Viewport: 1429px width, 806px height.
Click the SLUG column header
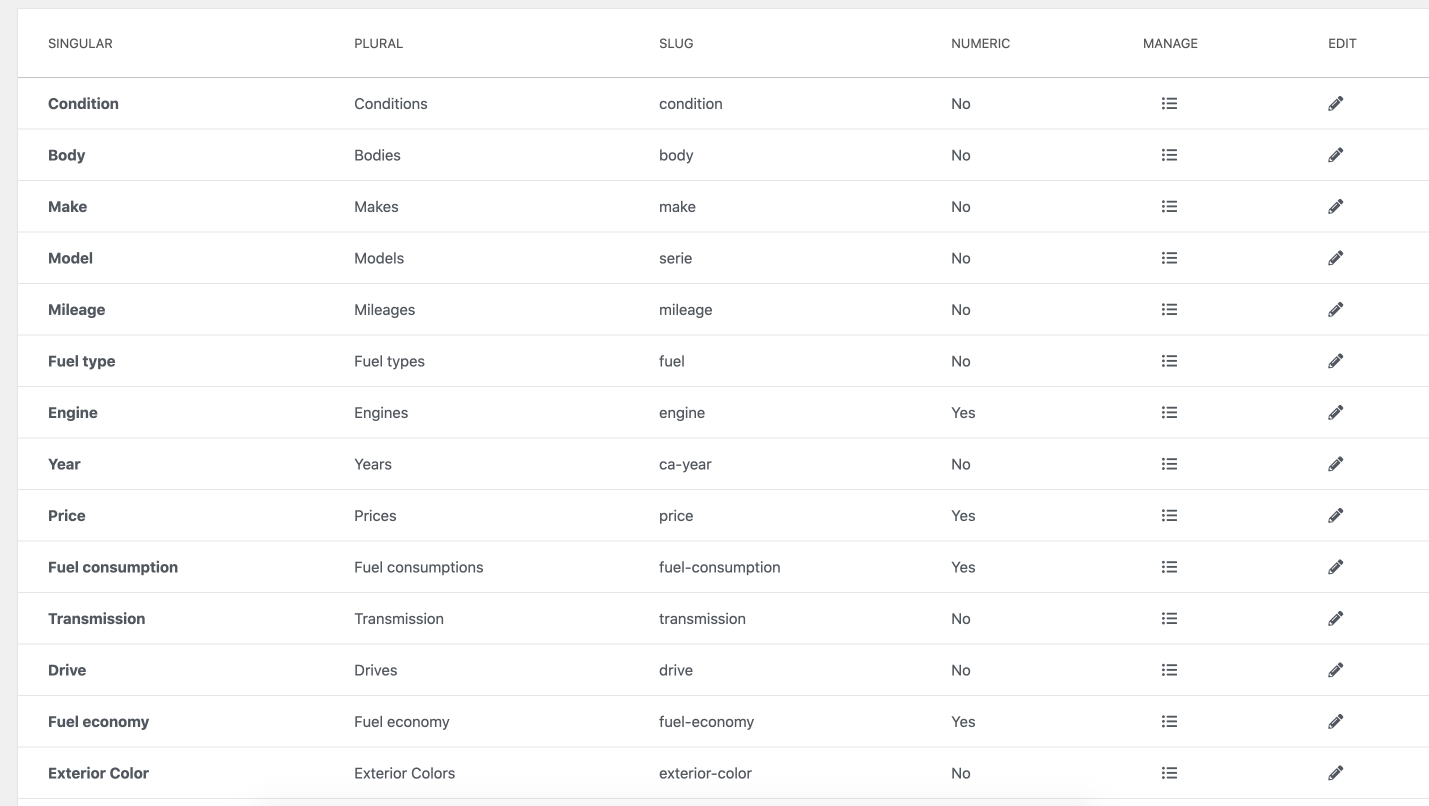click(x=676, y=44)
